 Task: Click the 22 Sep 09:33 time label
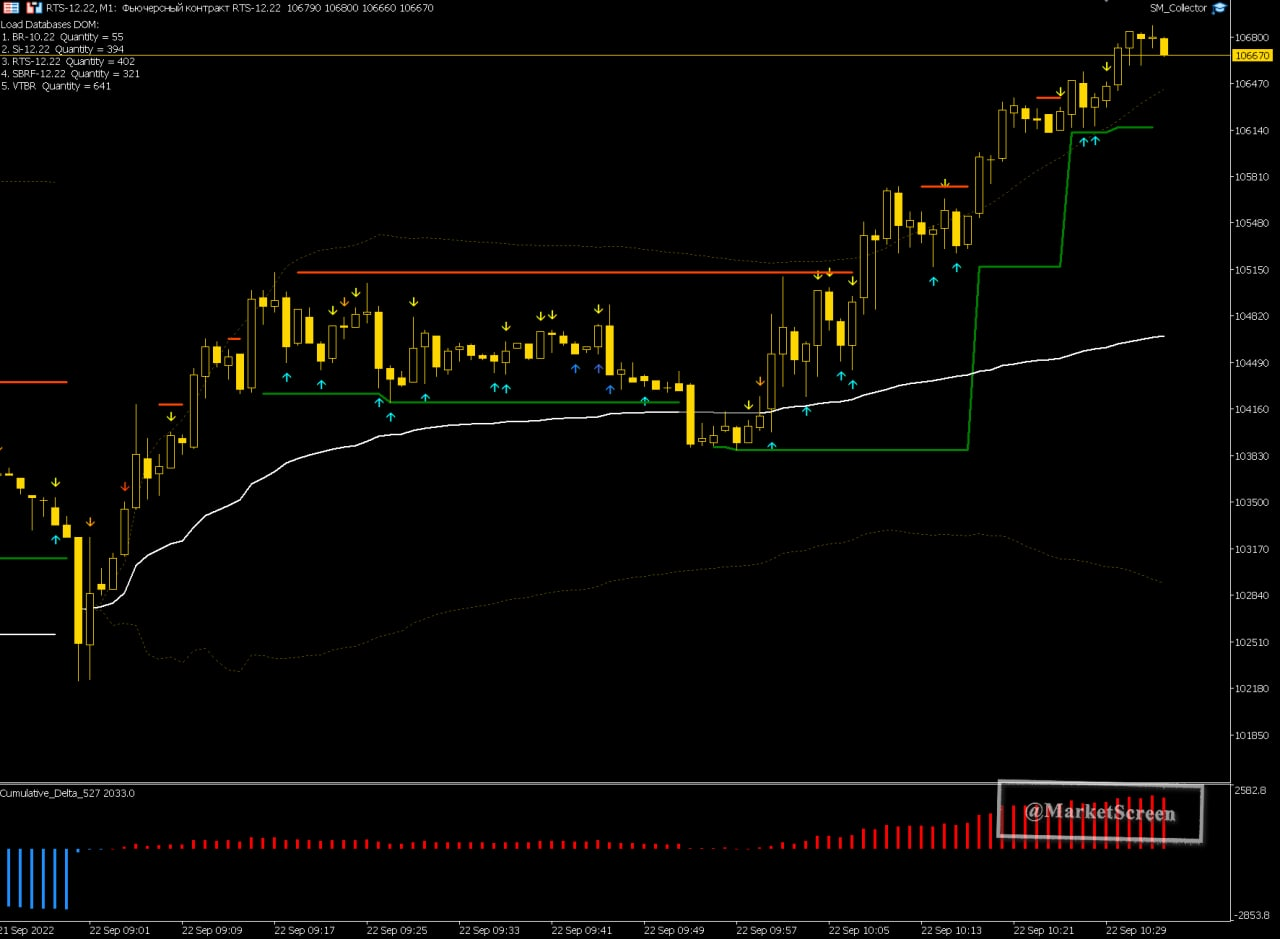point(489,930)
